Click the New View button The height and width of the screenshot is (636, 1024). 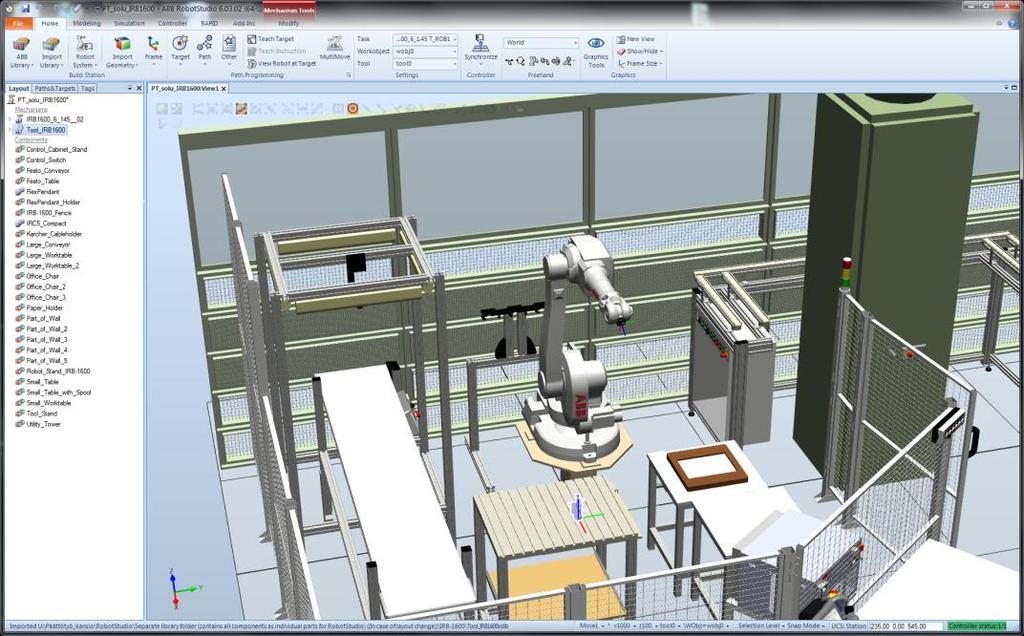(x=635, y=39)
